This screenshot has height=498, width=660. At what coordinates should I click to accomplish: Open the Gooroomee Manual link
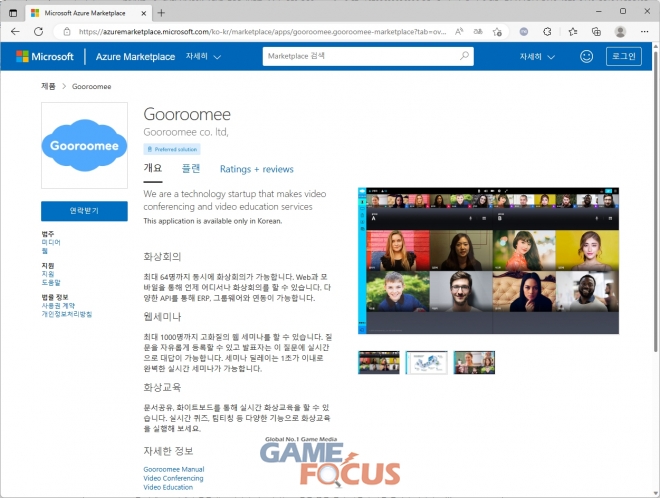coord(174,469)
